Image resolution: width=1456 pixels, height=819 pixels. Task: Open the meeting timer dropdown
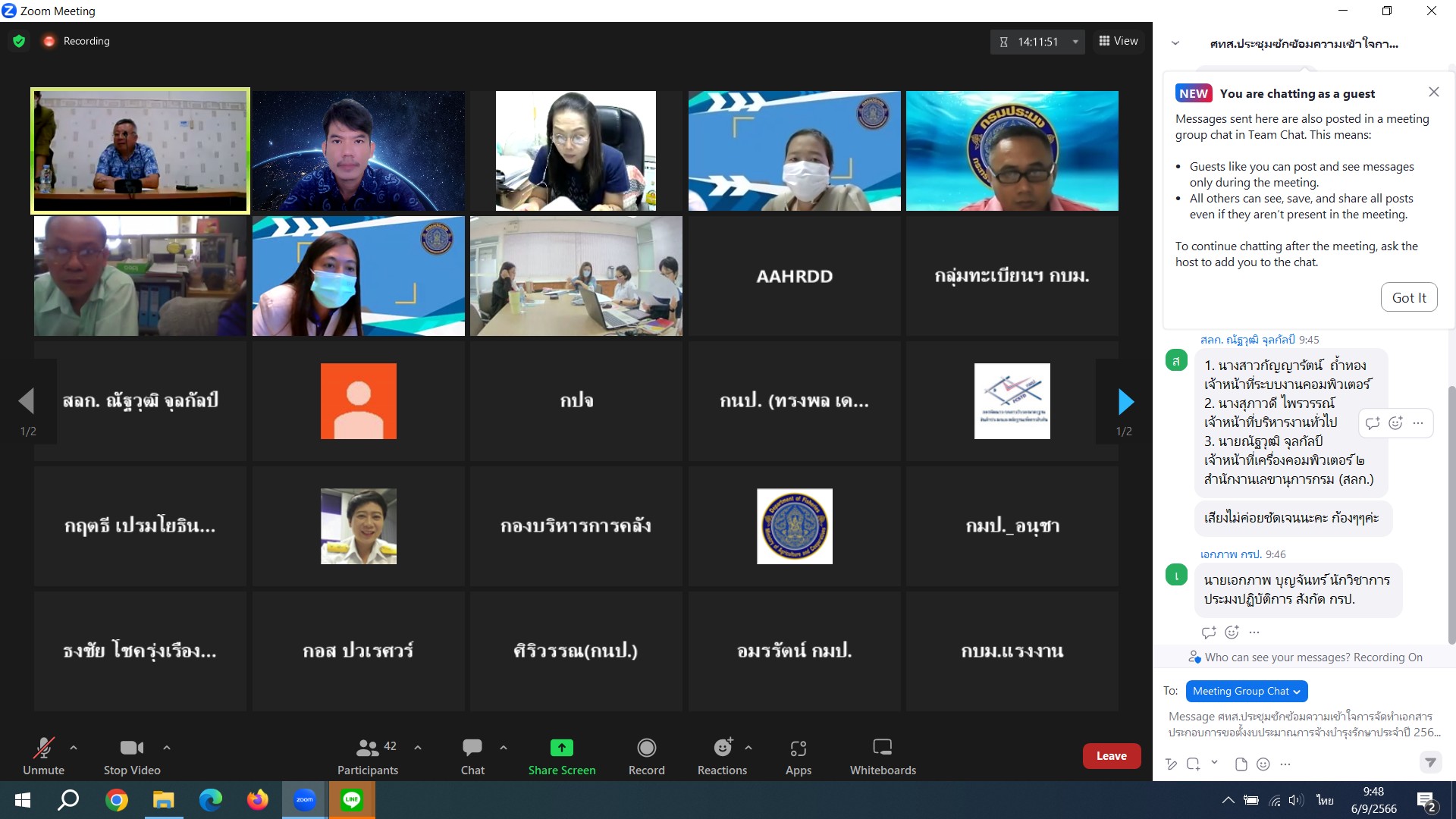tap(1075, 42)
